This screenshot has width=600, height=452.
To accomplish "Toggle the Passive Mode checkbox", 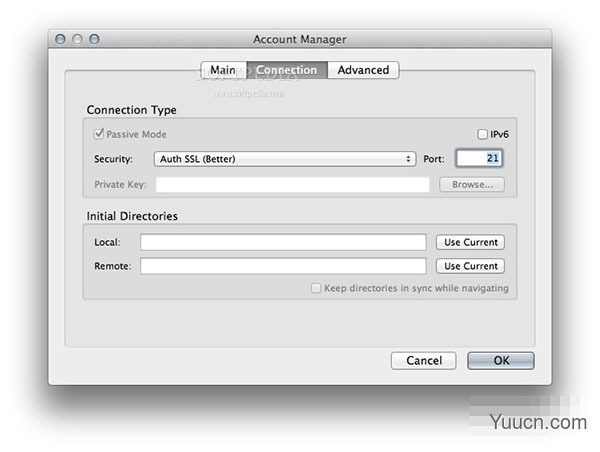I will 99,134.
